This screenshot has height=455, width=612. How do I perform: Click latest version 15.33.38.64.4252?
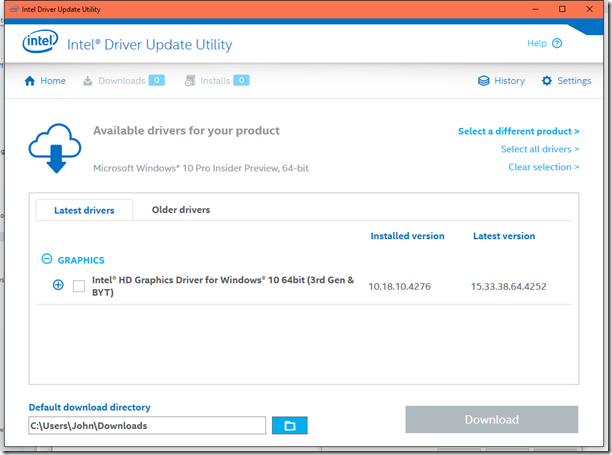pyautogui.click(x=508, y=286)
